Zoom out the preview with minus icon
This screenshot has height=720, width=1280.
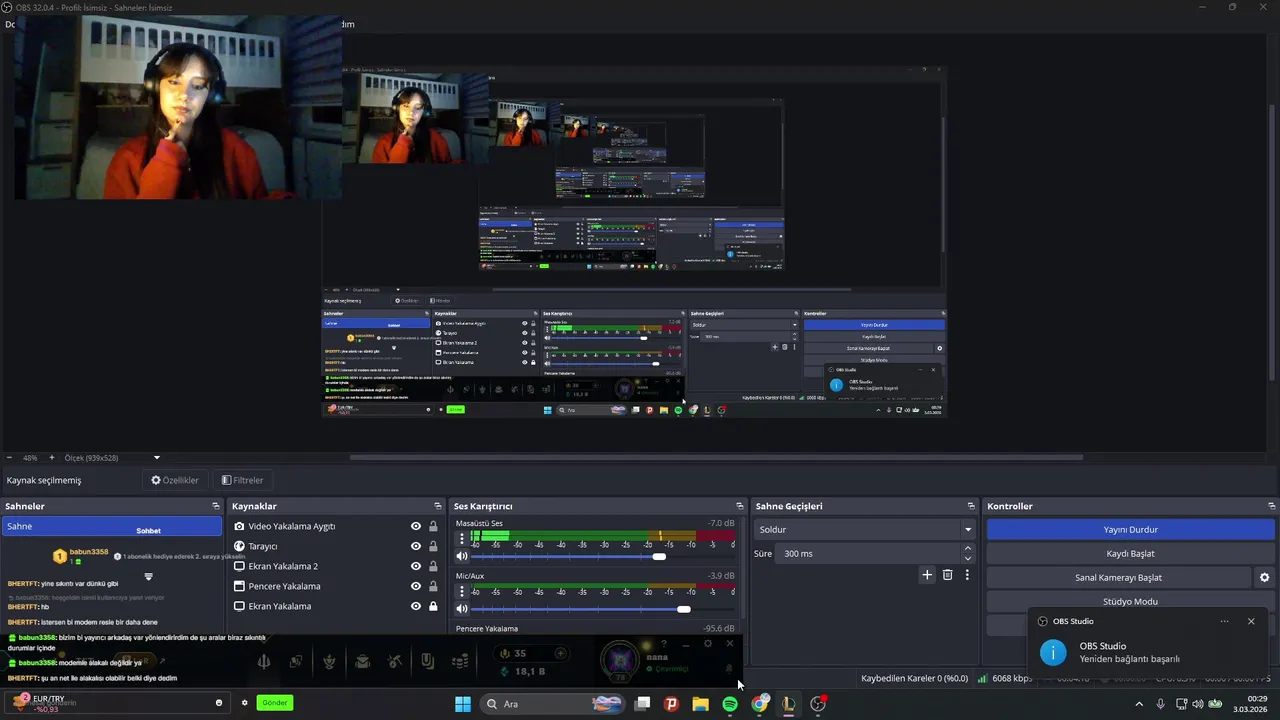(9, 457)
